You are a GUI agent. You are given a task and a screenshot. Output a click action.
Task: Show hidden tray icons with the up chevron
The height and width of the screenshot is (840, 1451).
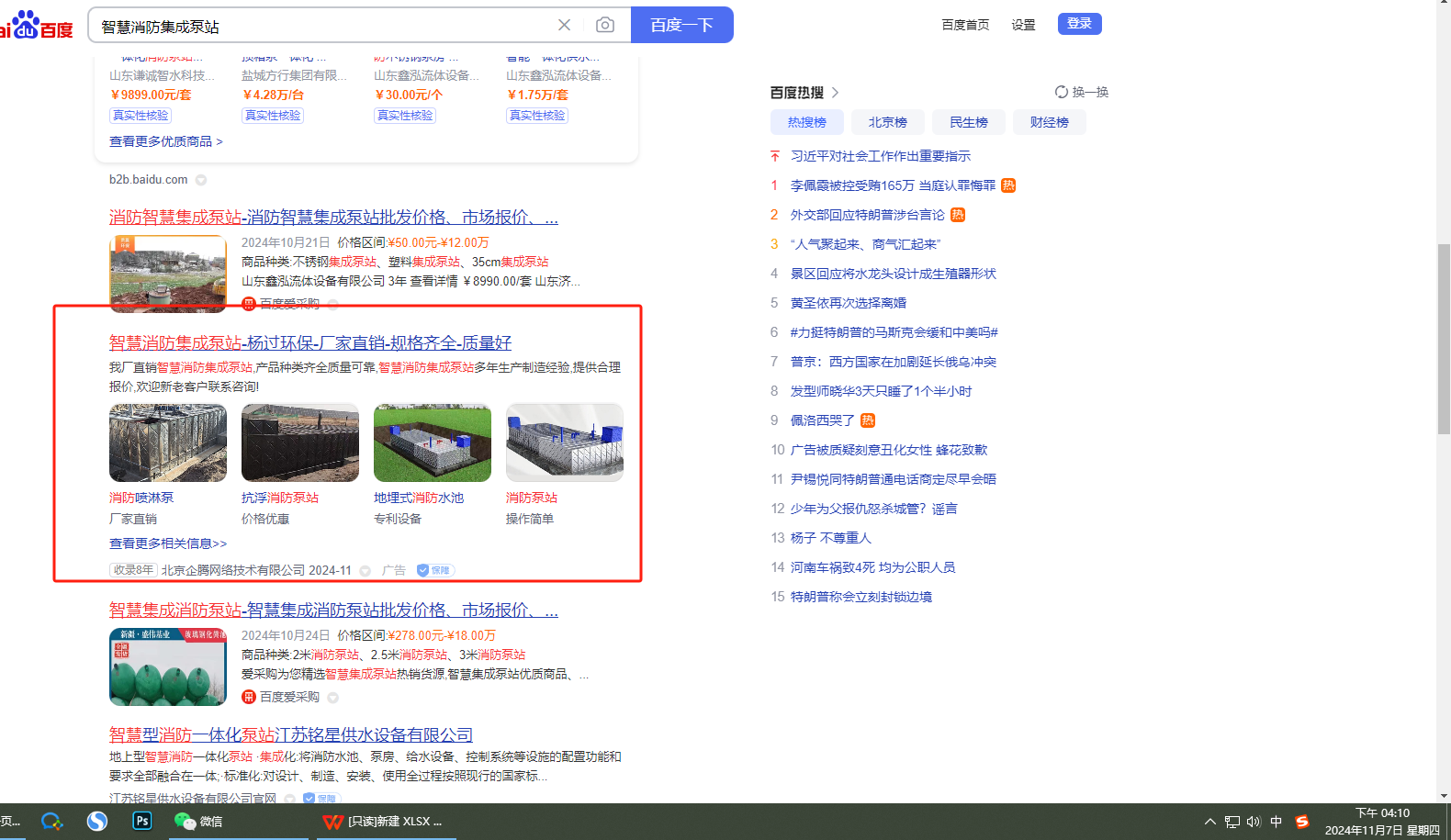[1210, 822]
